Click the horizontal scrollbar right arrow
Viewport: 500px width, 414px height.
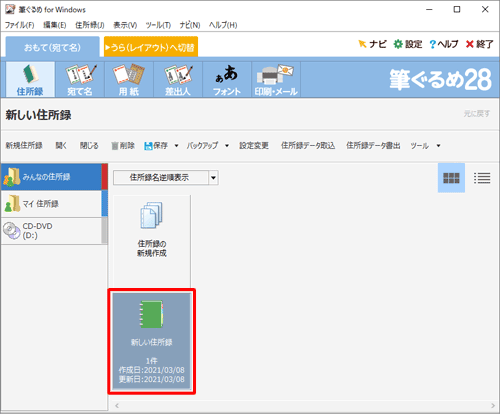click(493, 406)
